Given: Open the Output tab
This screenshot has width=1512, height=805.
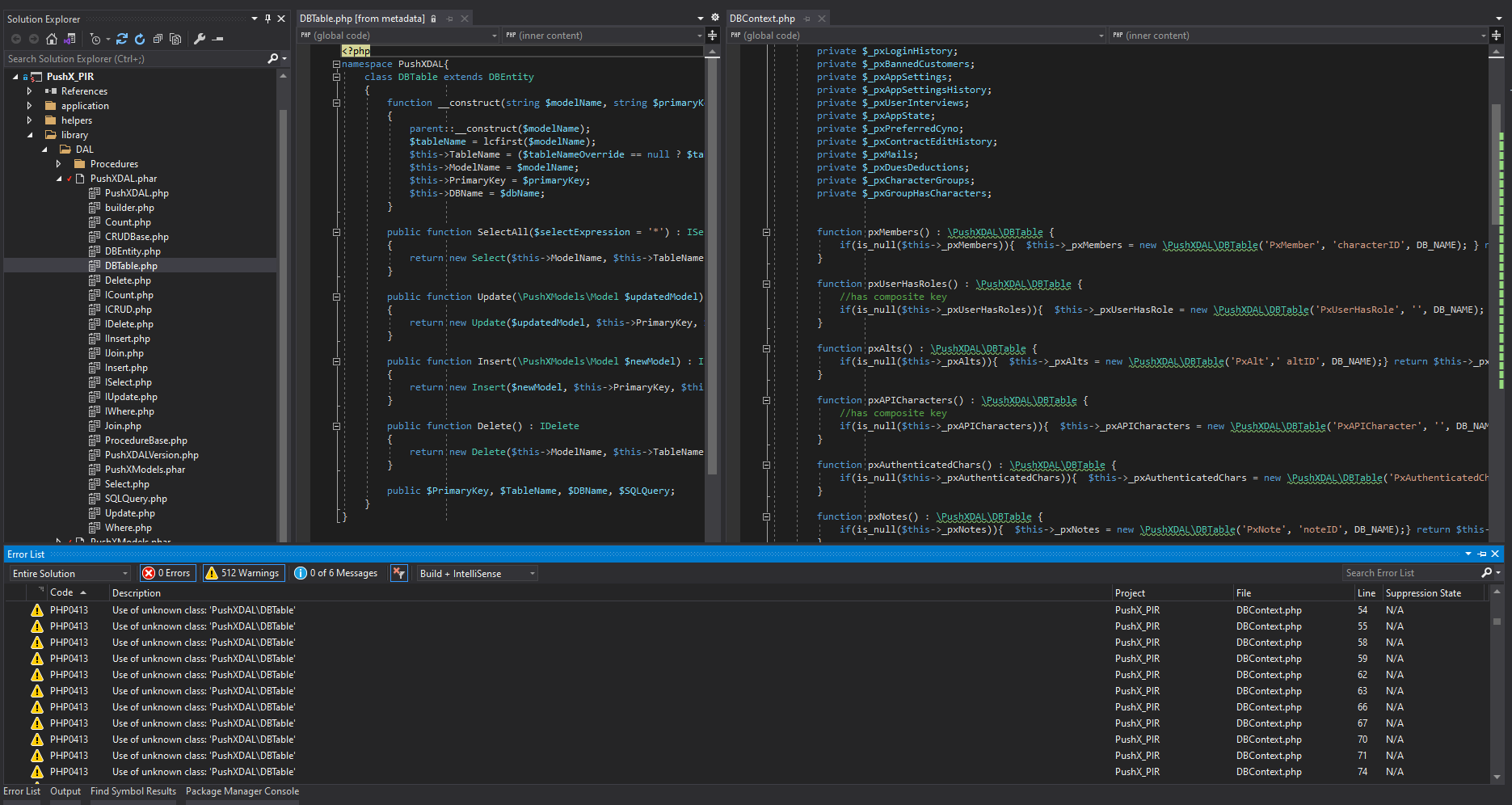Looking at the screenshot, I should pyautogui.click(x=65, y=791).
